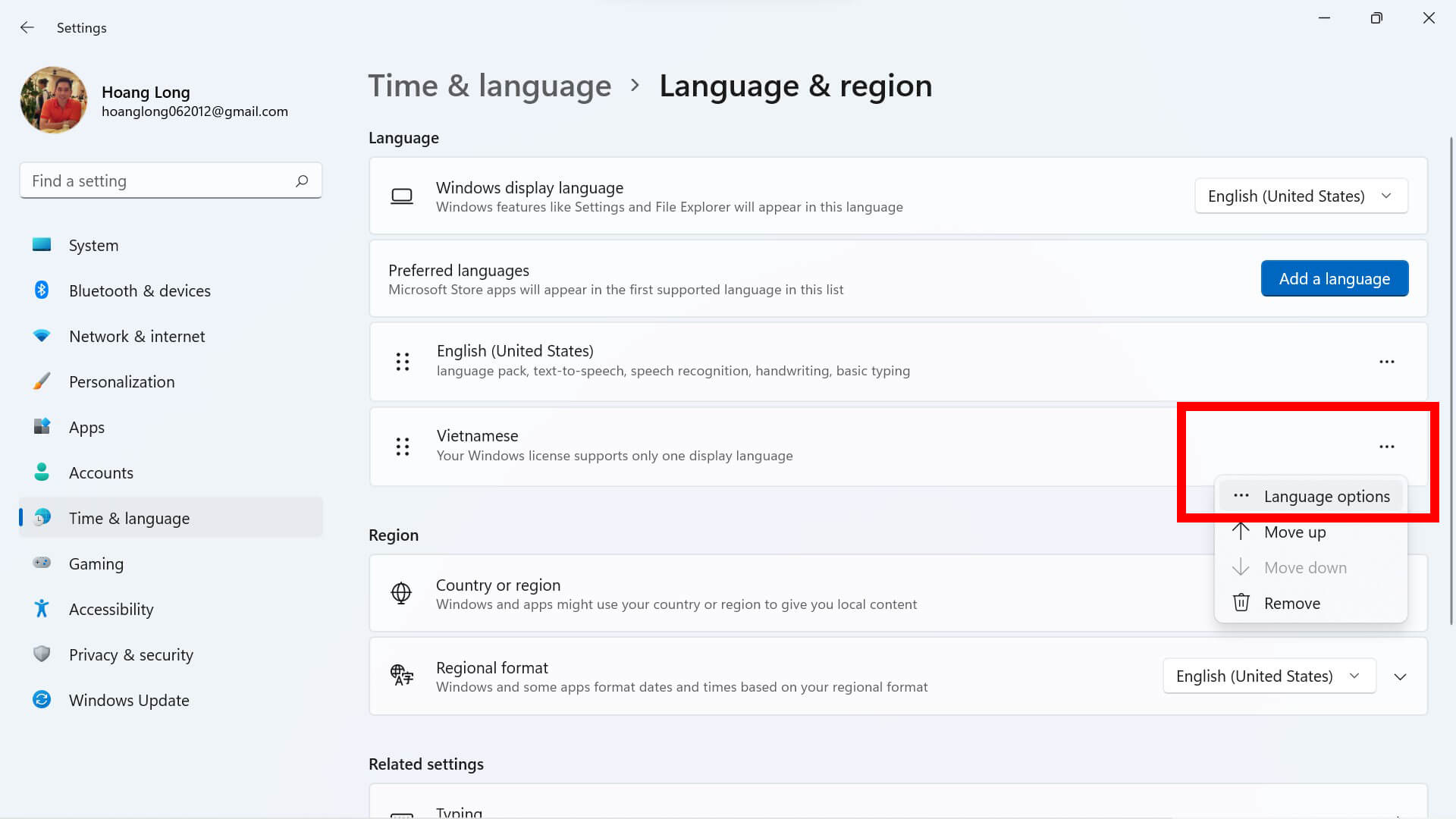Expand the Regional format section chevron
This screenshot has width=1456, height=819.
tap(1401, 676)
